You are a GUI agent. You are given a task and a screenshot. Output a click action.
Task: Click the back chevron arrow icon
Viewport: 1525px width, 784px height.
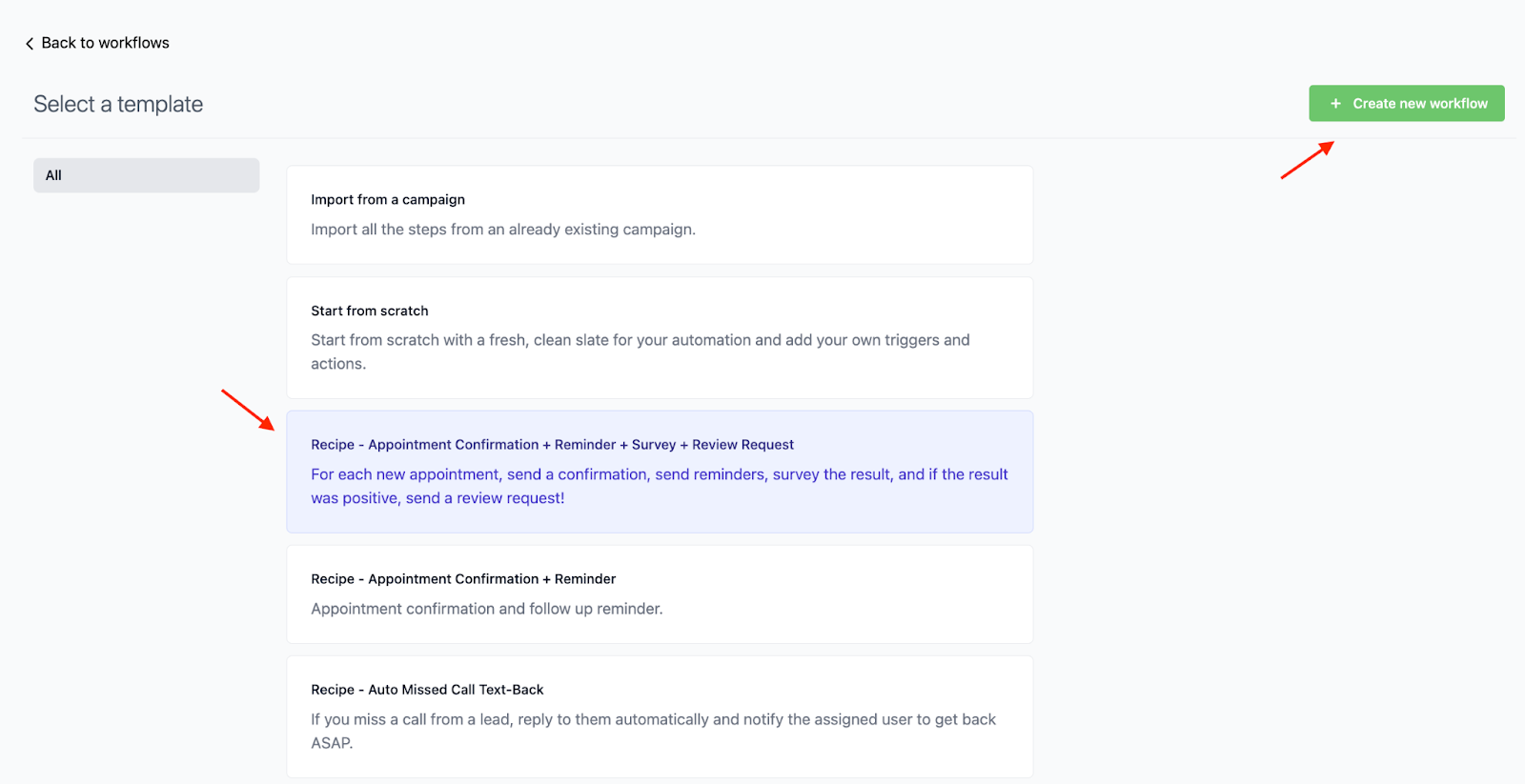[30, 44]
